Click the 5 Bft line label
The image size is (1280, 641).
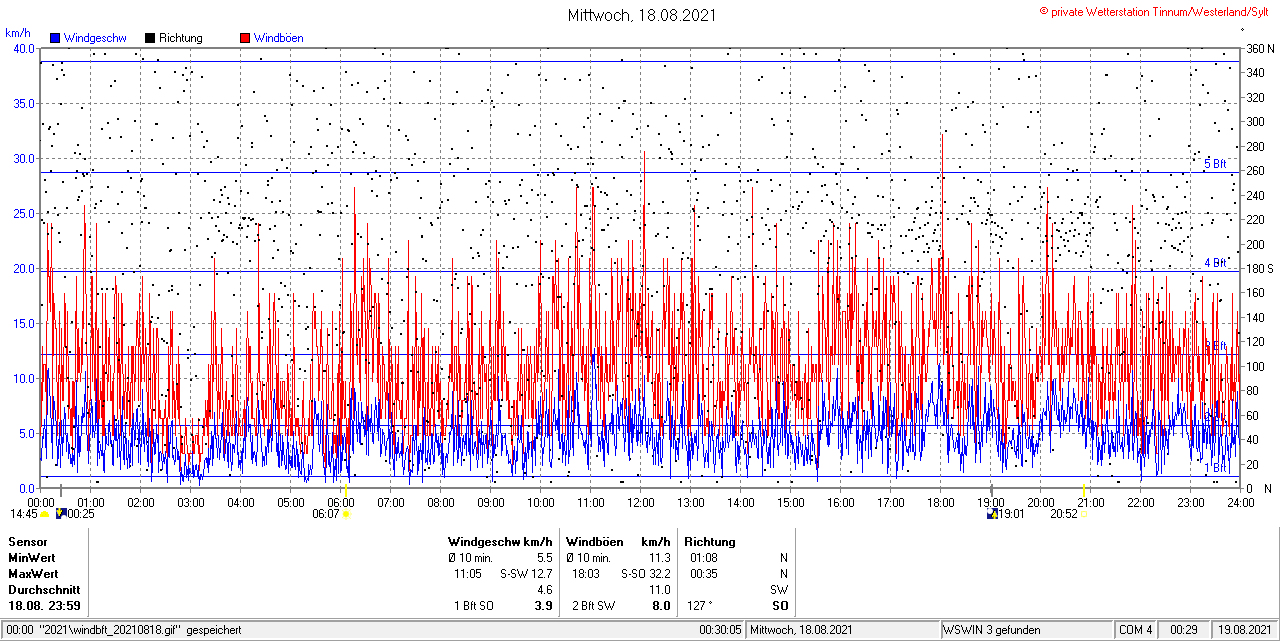(1215, 163)
